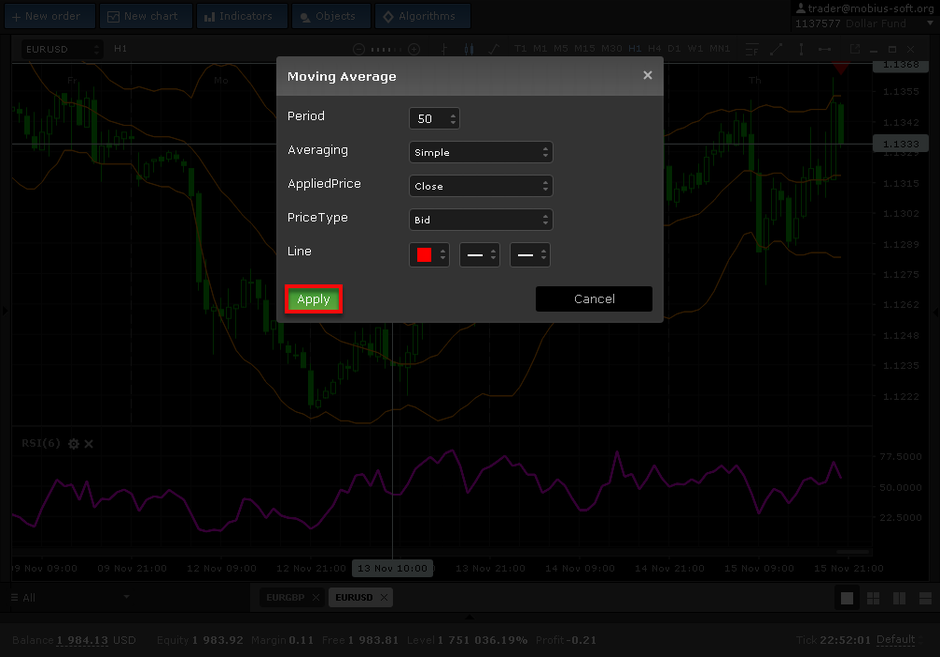
Task: Open the EURUSD symbol selector
Action: [62, 49]
